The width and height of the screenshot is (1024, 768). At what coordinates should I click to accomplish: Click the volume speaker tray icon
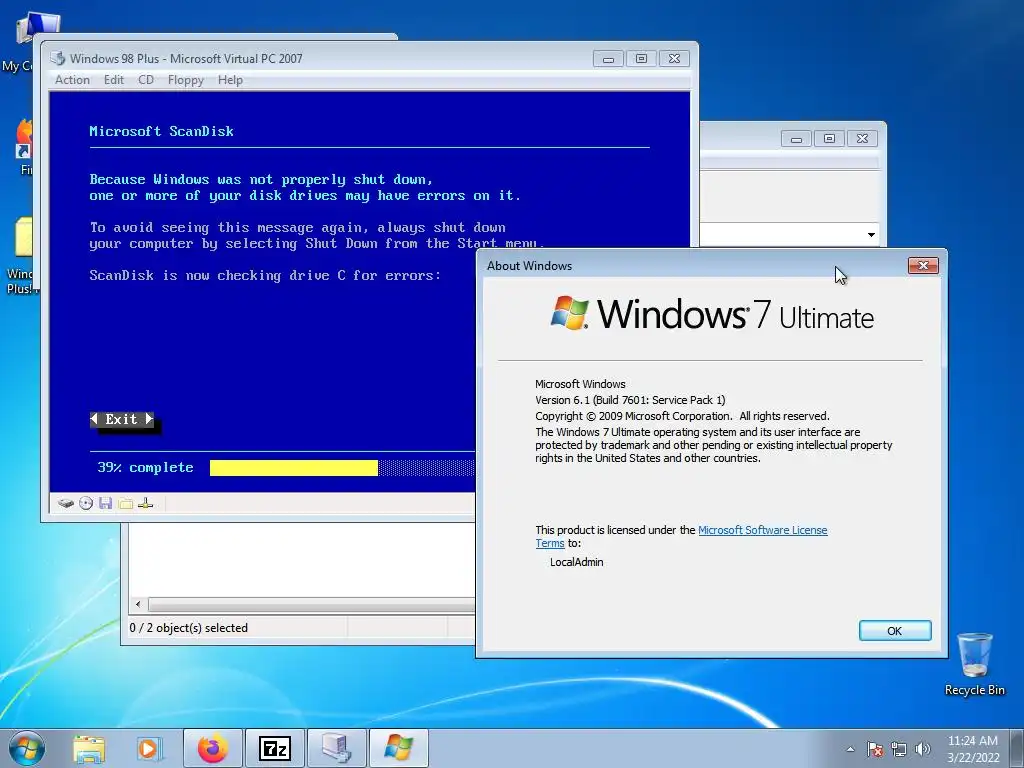pos(922,749)
